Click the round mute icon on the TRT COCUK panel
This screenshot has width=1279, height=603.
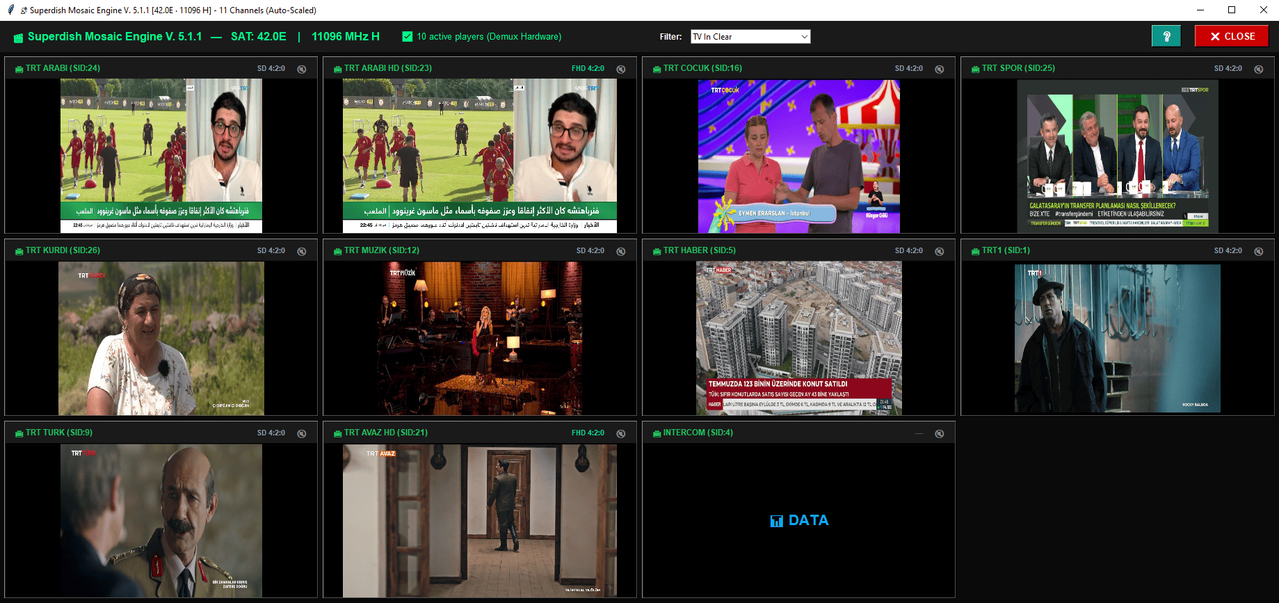pyautogui.click(x=940, y=69)
